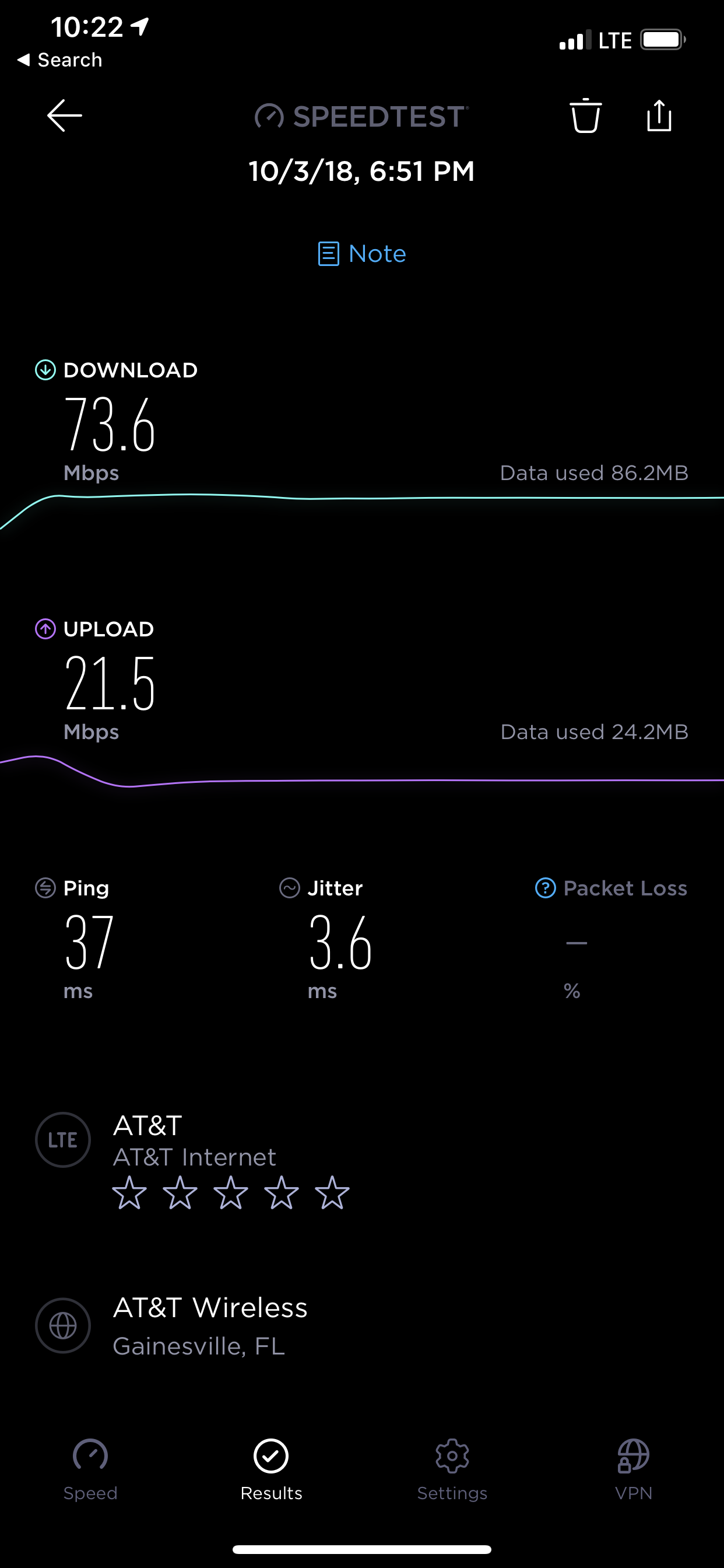Tap the globe server icon
This screenshot has width=724, height=1568.
point(64,1325)
